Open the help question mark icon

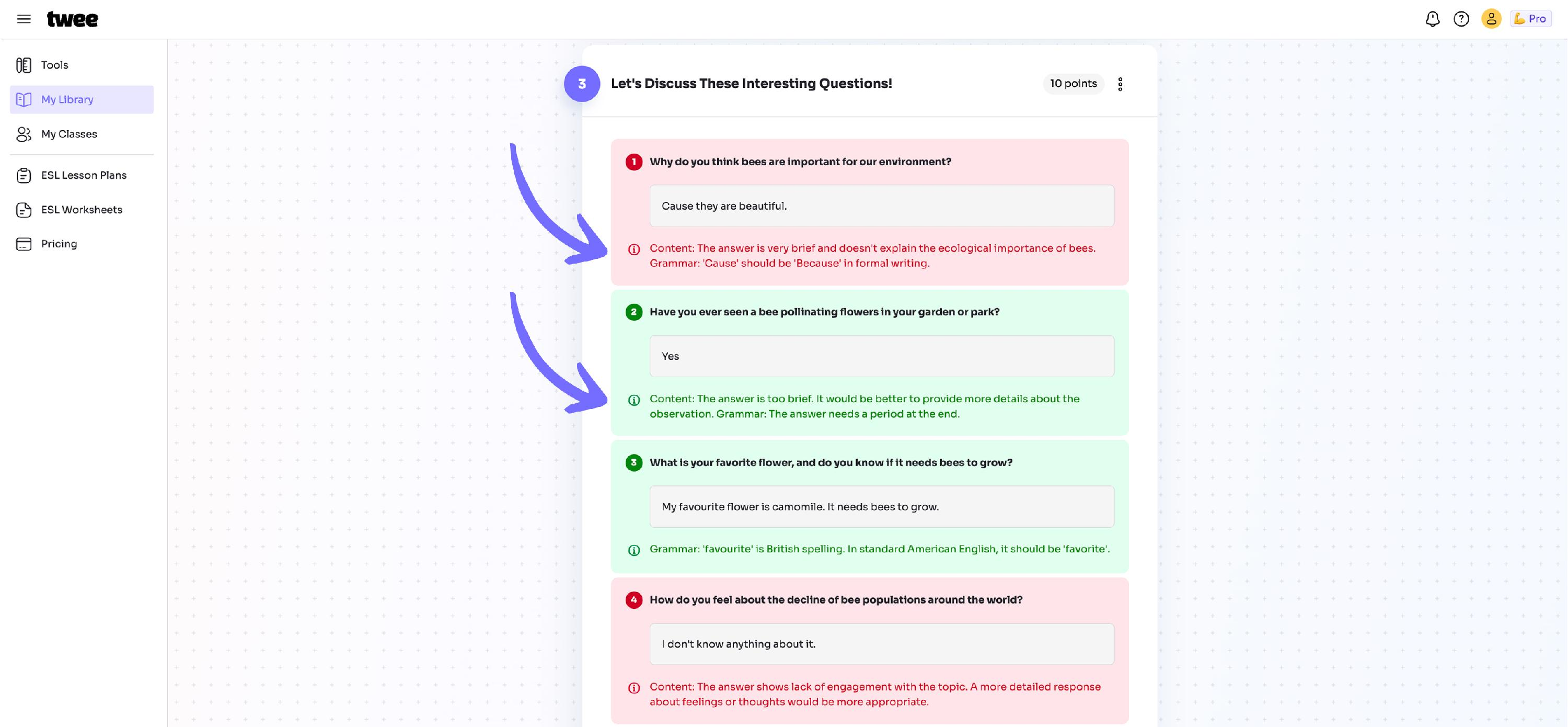tap(1461, 19)
